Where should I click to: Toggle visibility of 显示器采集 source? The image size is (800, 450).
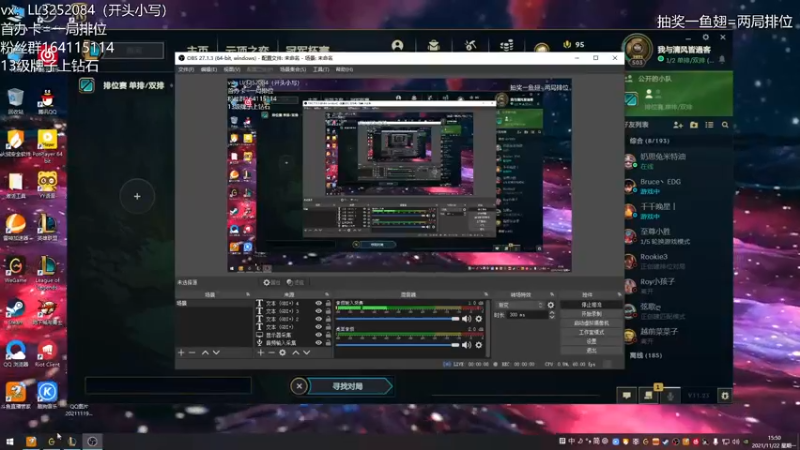pos(318,335)
